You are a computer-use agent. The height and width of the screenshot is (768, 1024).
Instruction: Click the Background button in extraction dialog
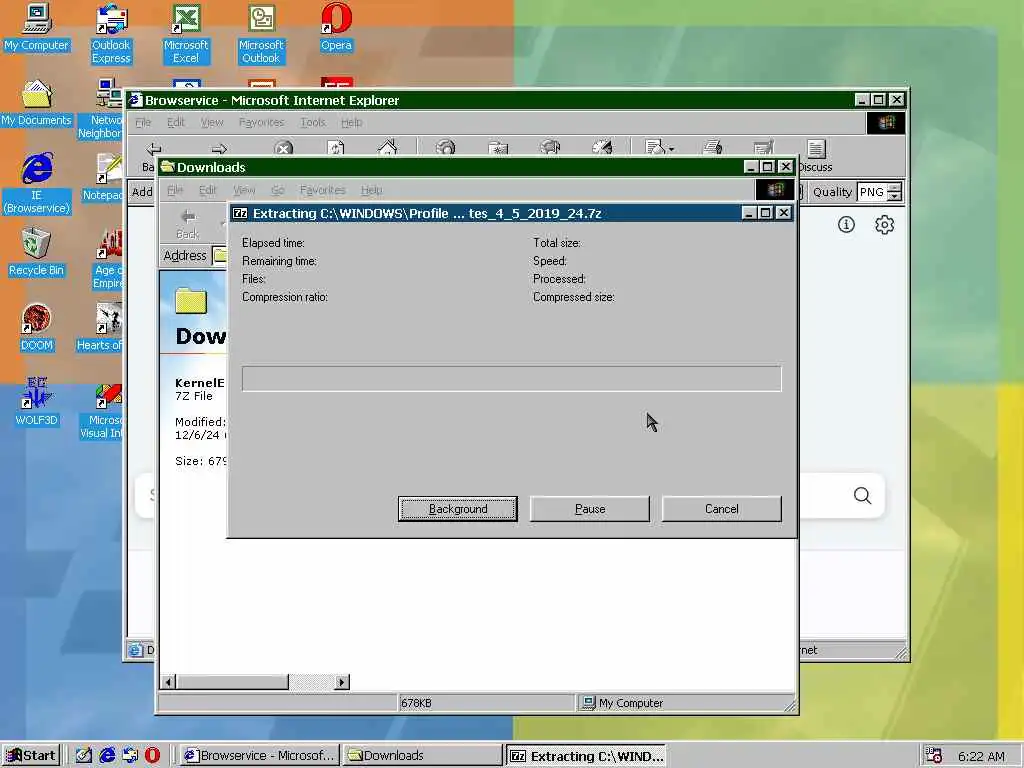click(458, 509)
